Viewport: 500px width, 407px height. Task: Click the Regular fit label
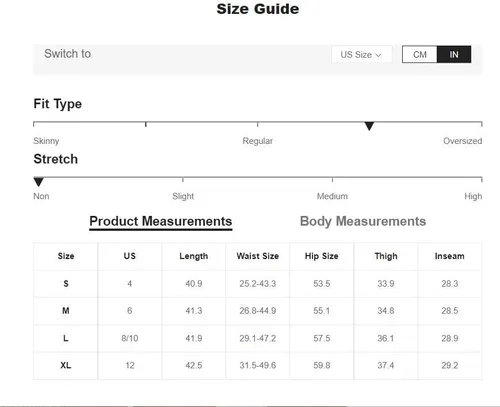(x=257, y=141)
